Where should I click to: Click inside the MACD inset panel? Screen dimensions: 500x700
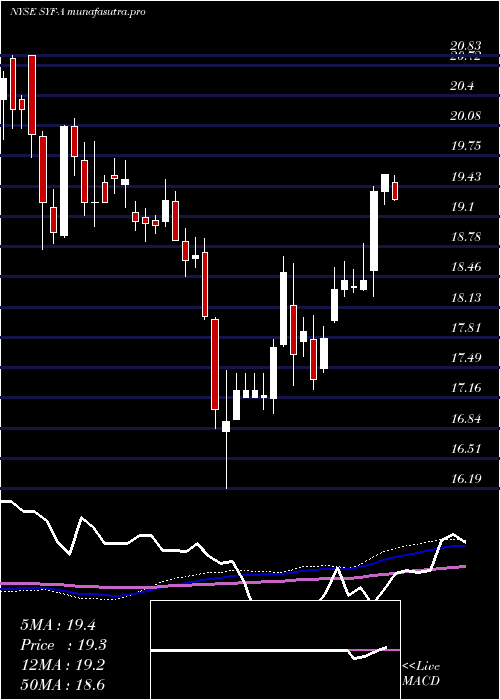pyautogui.click(x=275, y=650)
